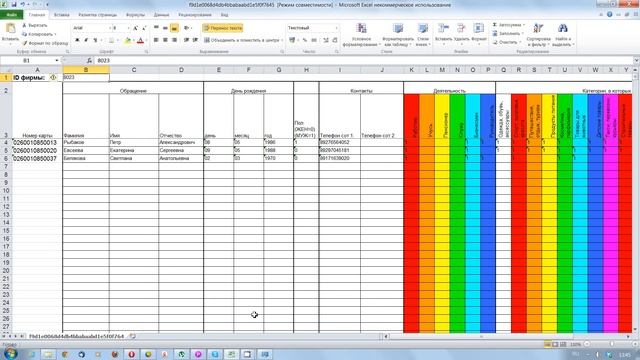Copy selection with Копировать
Viewport: 640px width, 360px height.
(39, 34)
